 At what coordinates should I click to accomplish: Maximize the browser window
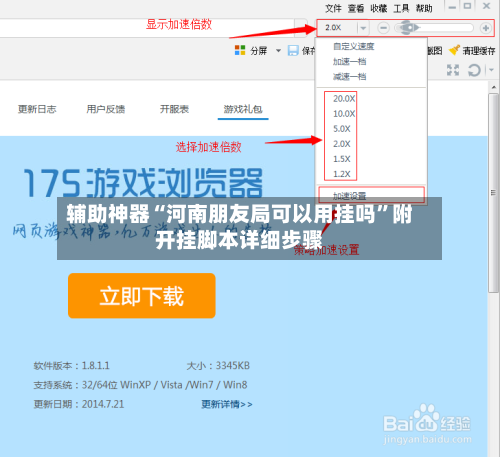[467, 6]
